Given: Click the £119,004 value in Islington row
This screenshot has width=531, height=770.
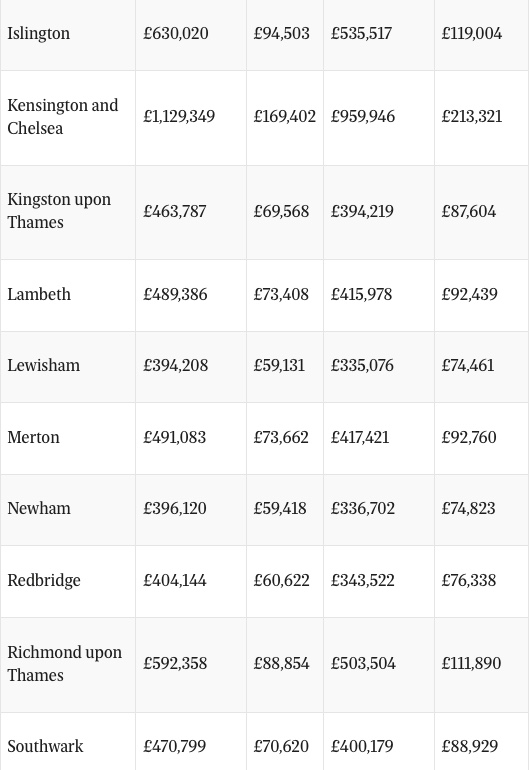Looking at the screenshot, I should 472,33.
